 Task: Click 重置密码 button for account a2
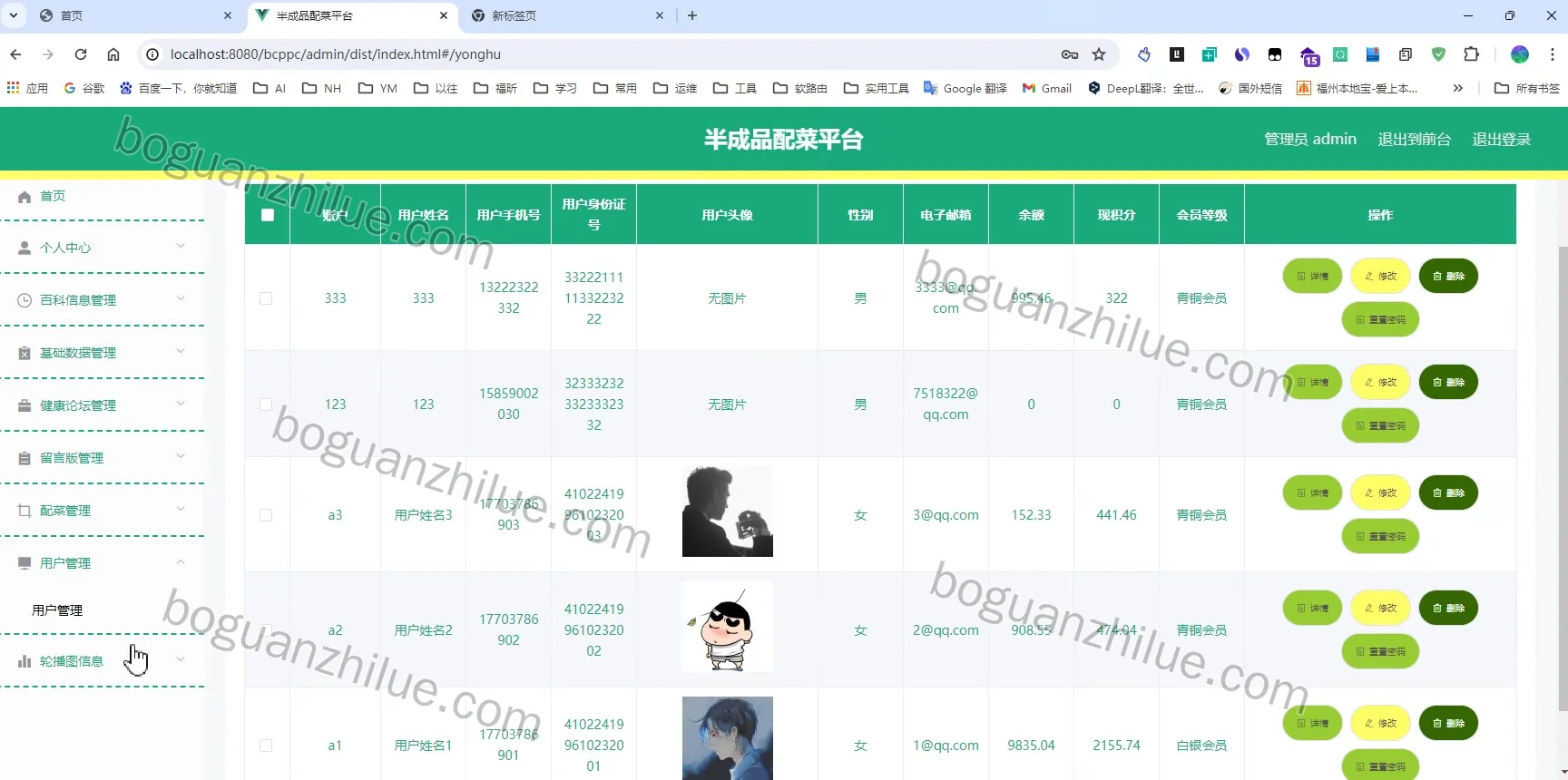[x=1380, y=651]
